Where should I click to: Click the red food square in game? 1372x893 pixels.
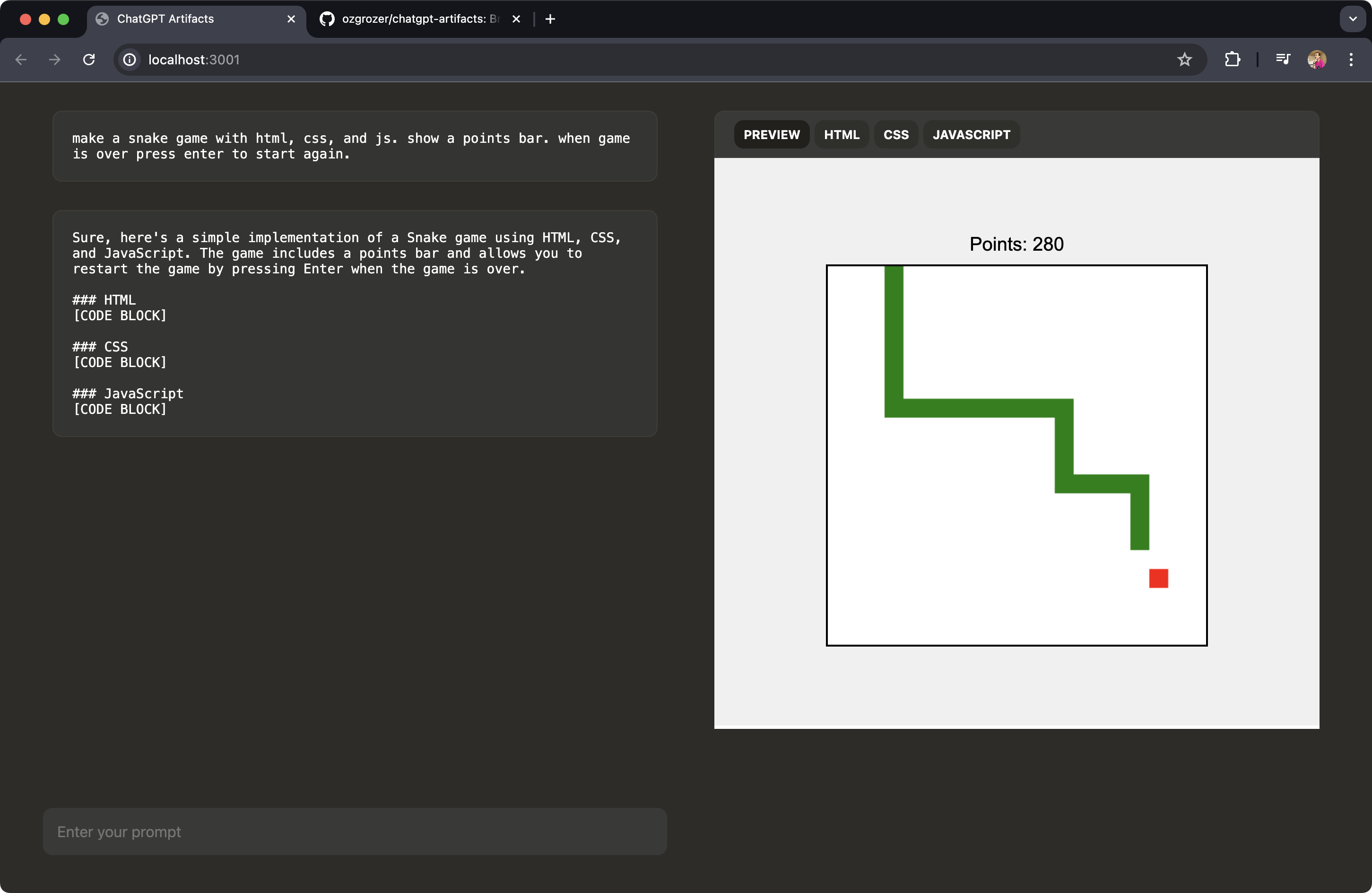click(1158, 578)
